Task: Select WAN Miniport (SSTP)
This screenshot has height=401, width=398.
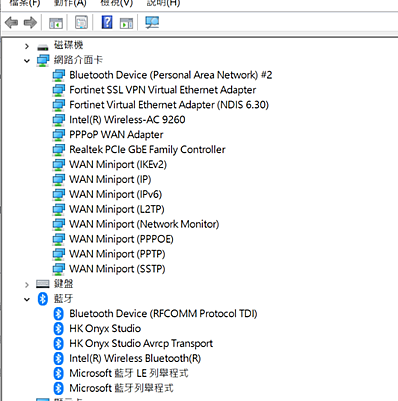Action: click(x=117, y=269)
